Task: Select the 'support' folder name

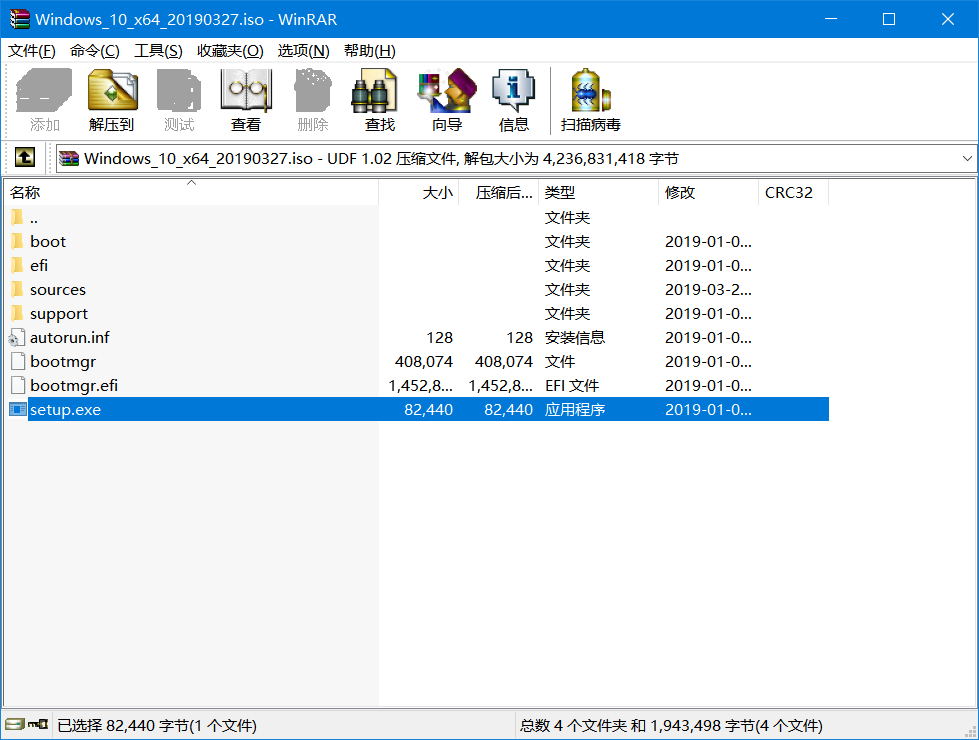Action: (59, 313)
